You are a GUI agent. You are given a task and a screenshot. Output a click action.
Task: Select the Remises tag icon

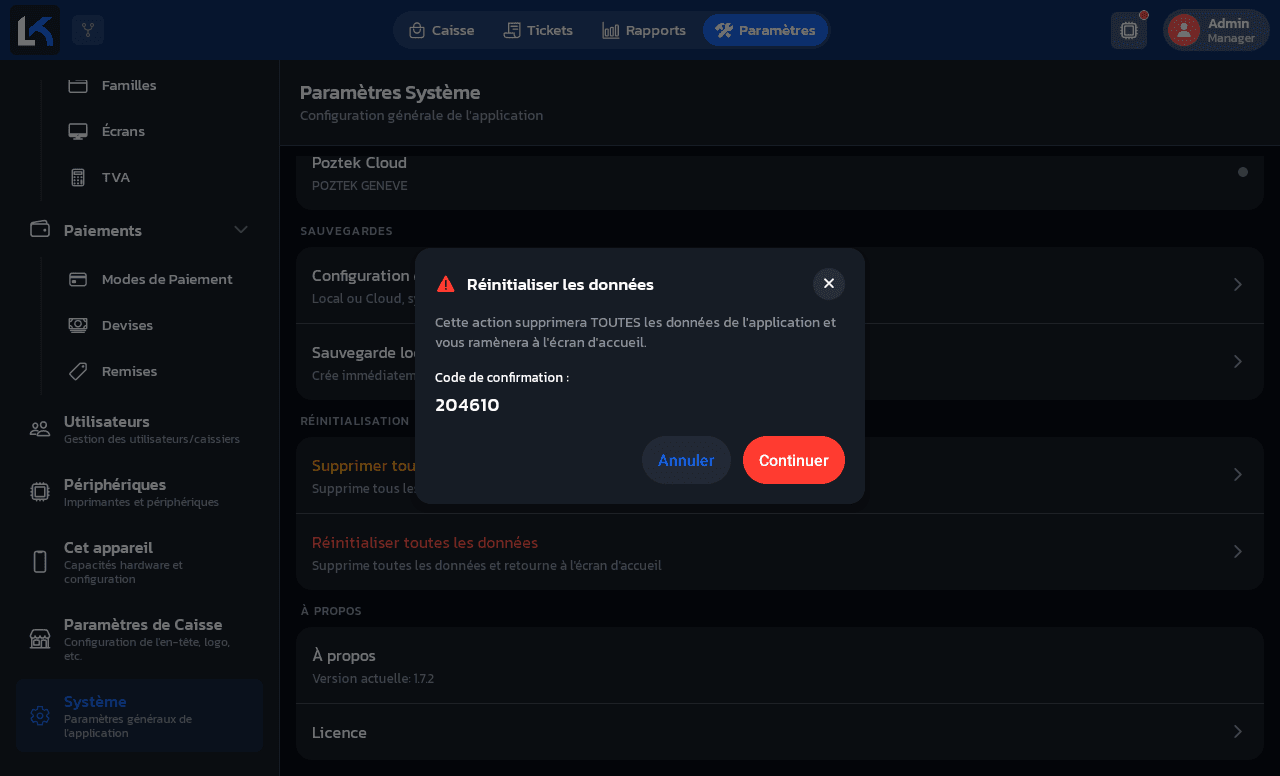click(78, 371)
